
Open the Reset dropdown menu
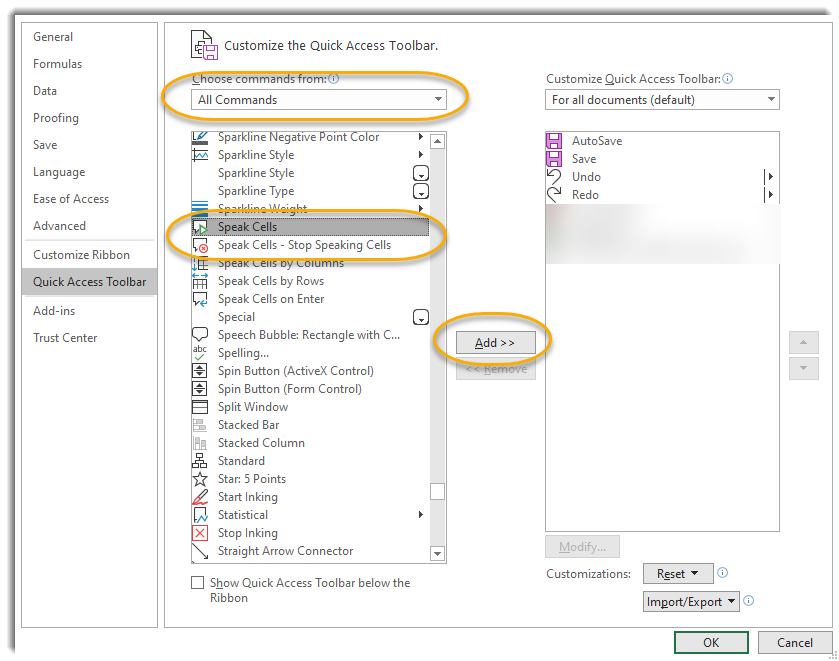(678, 573)
